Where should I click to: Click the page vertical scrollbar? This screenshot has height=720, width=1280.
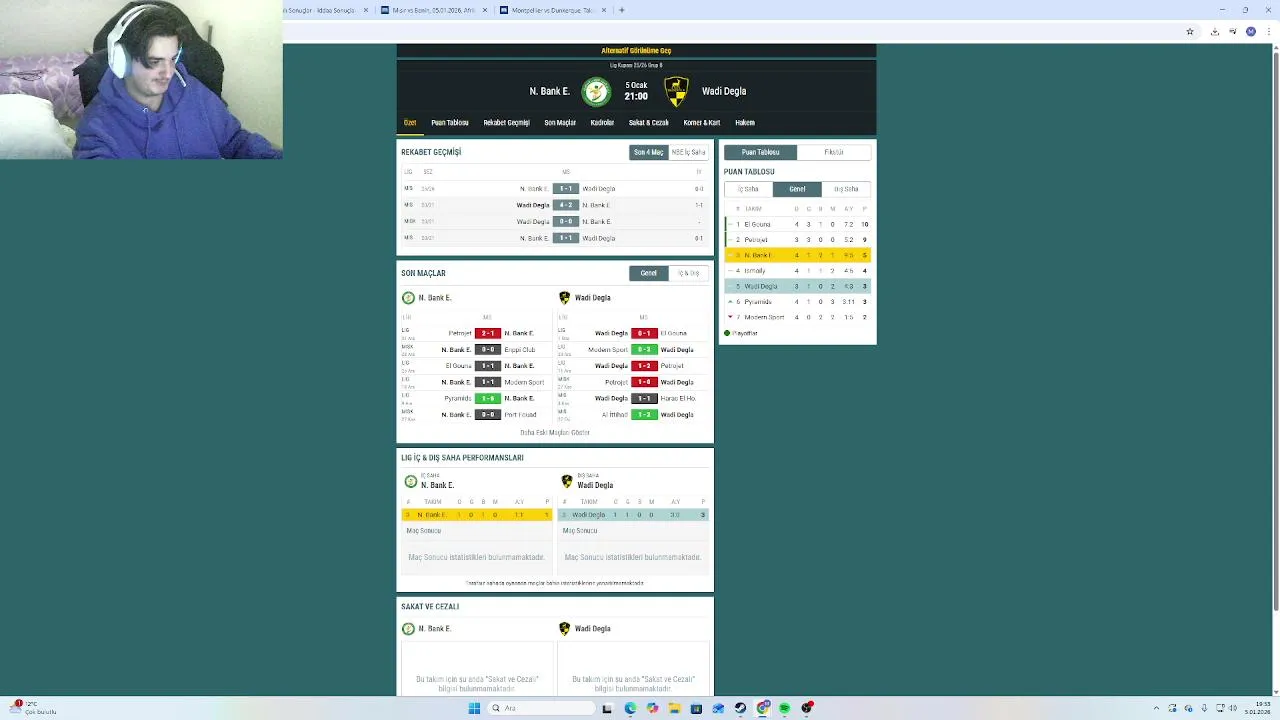pos(1276,330)
